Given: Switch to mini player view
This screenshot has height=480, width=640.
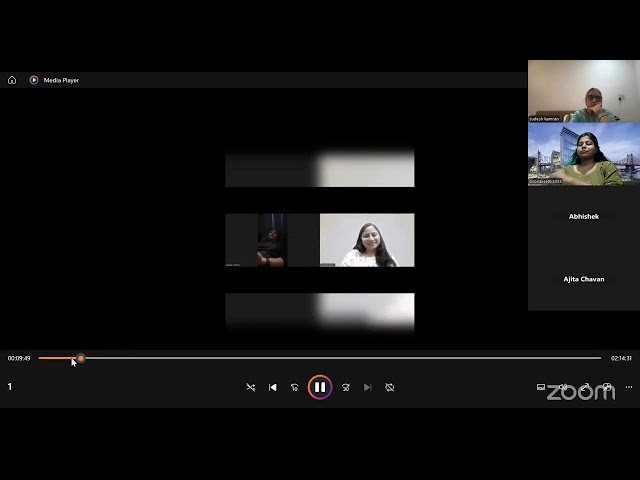Looking at the screenshot, I should tap(607, 387).
